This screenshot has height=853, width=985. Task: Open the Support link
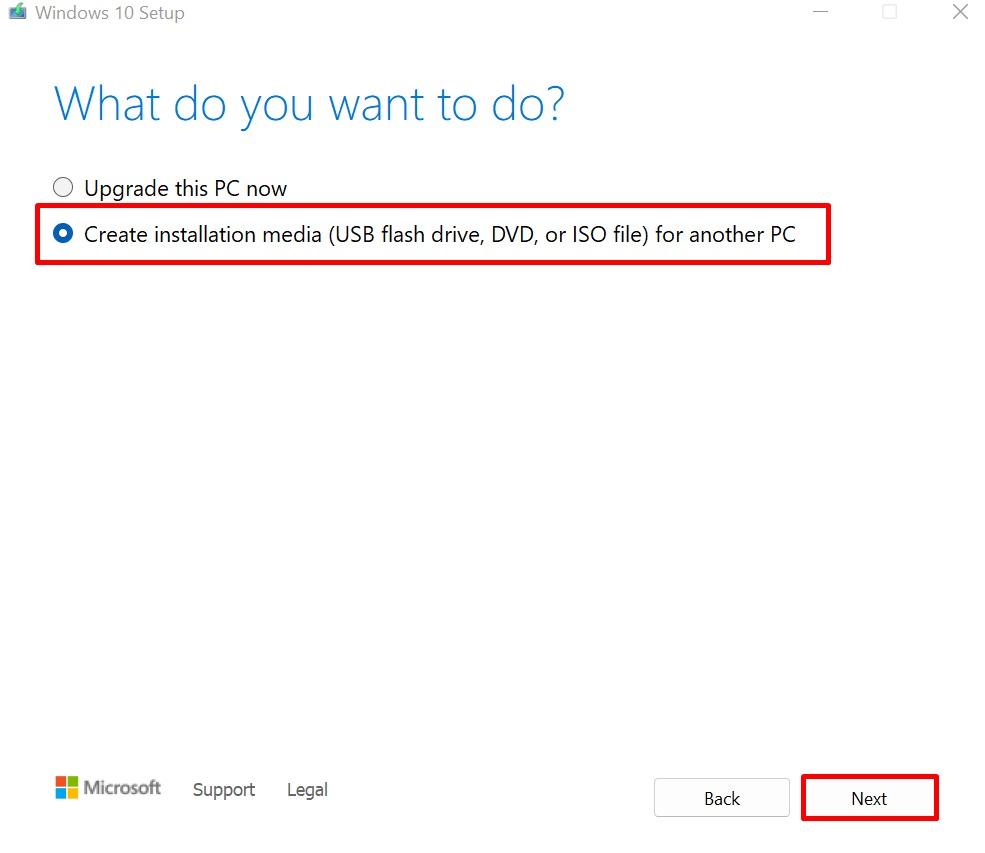224,790
